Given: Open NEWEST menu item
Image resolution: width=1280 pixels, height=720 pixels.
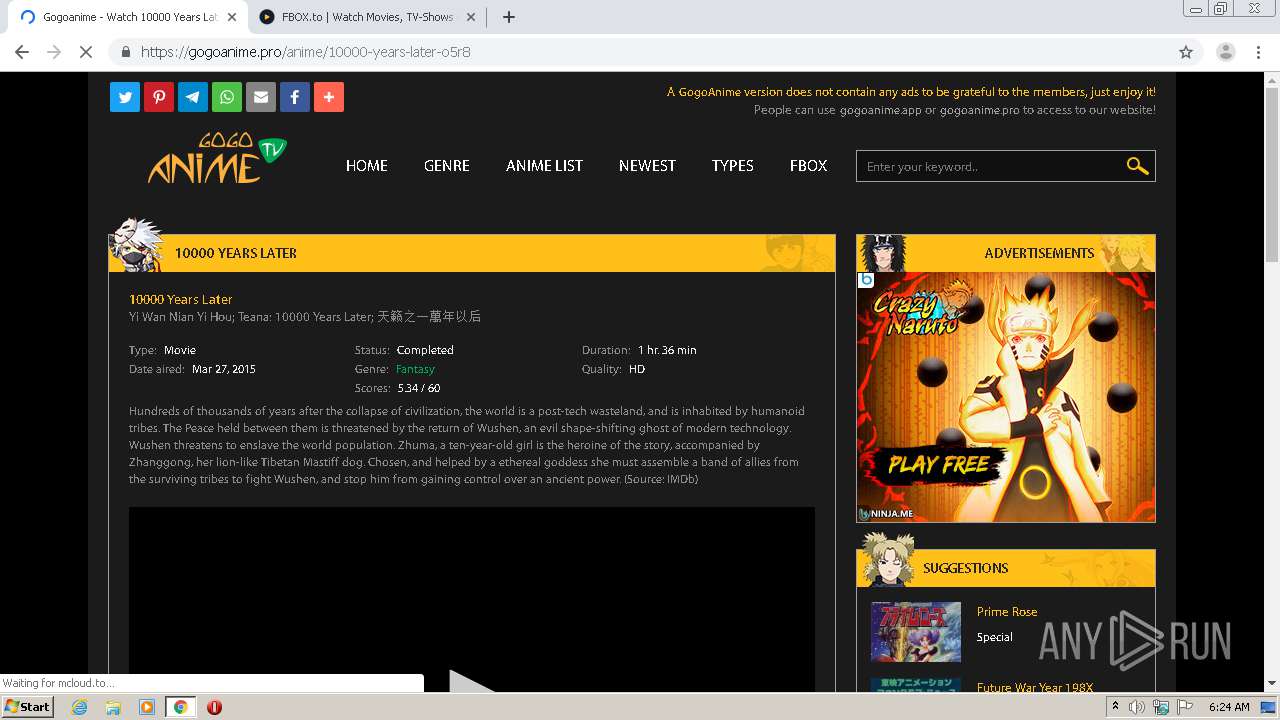Looking at the screenshot, I should pos(647,166).
